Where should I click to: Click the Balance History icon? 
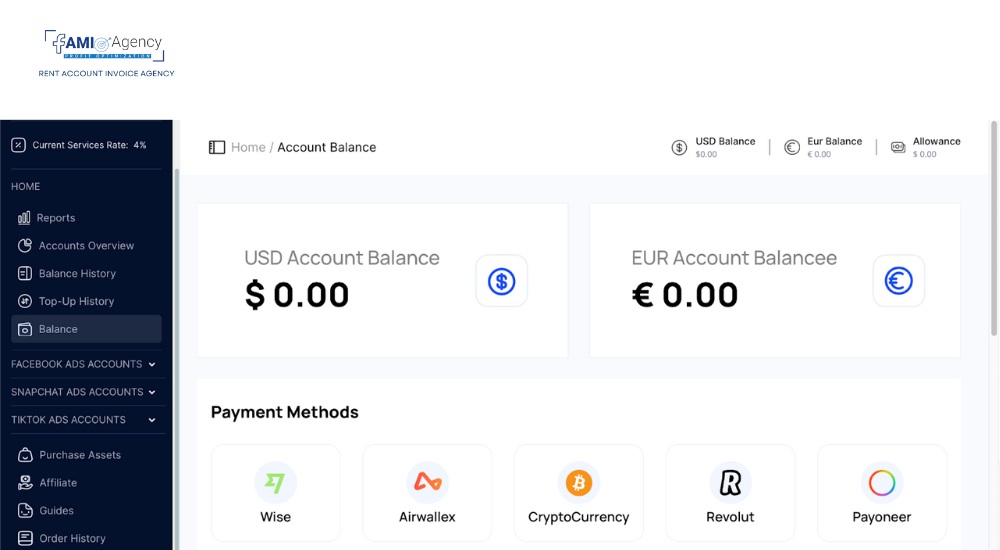click(25, 274)
